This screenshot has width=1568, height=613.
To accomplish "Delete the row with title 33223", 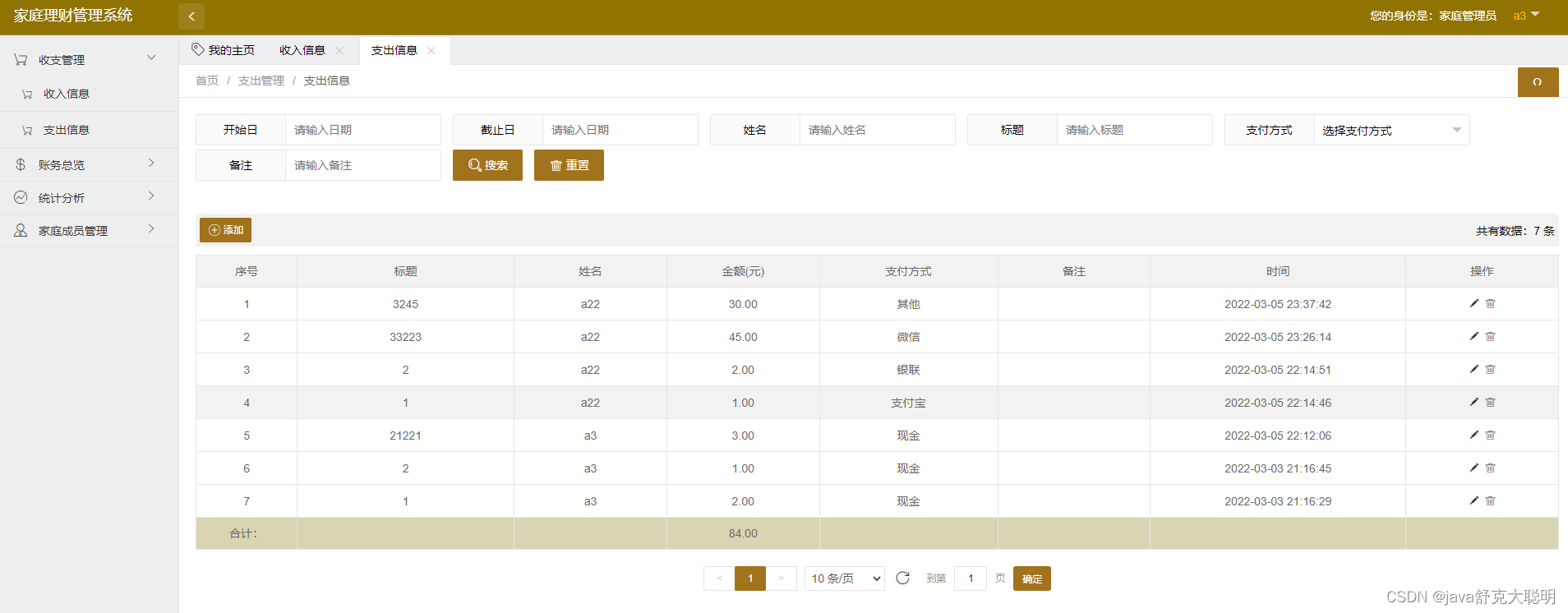I will coord(1490,336).
